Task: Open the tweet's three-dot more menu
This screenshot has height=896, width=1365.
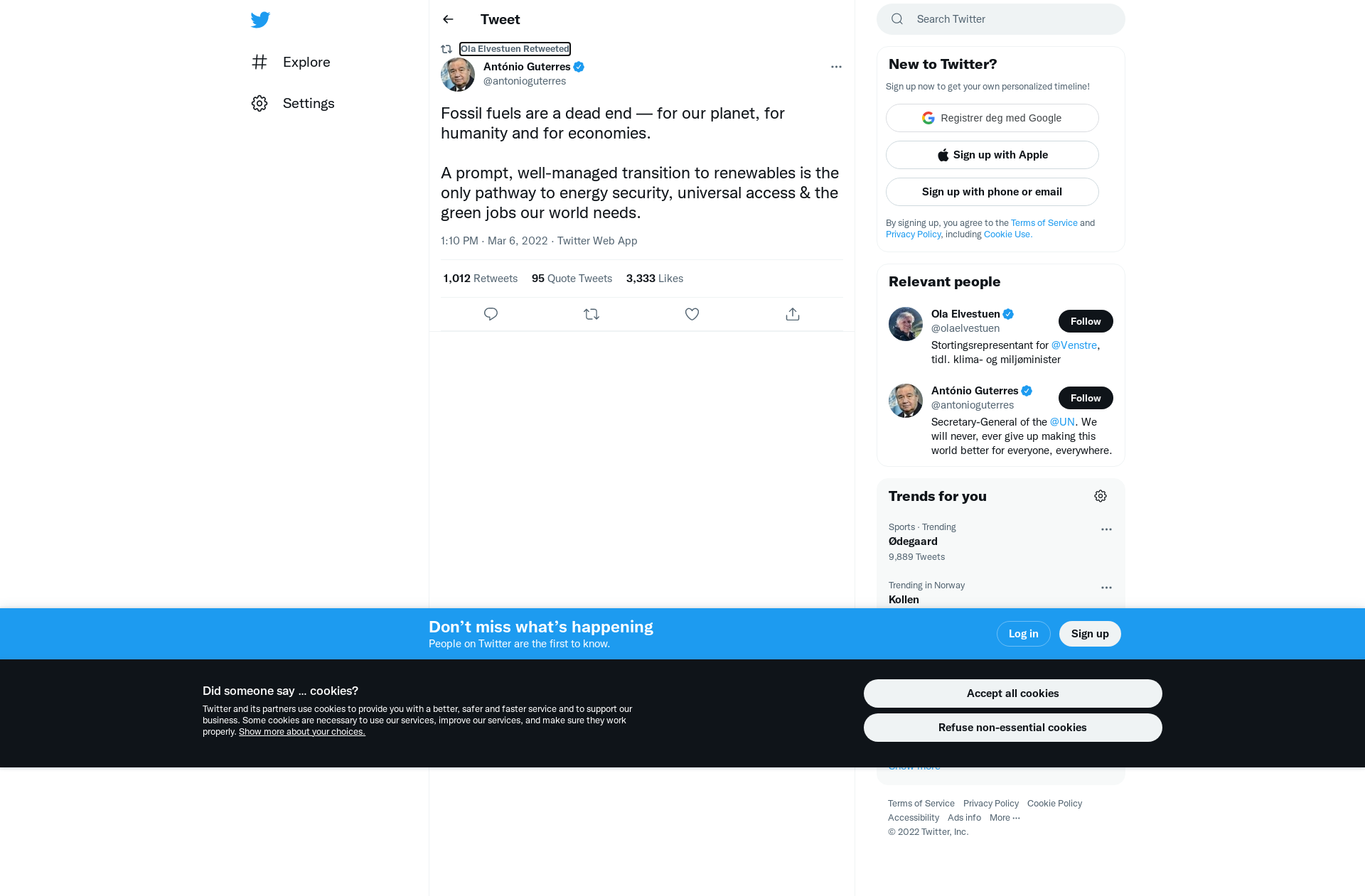Action: pos(836,67)
